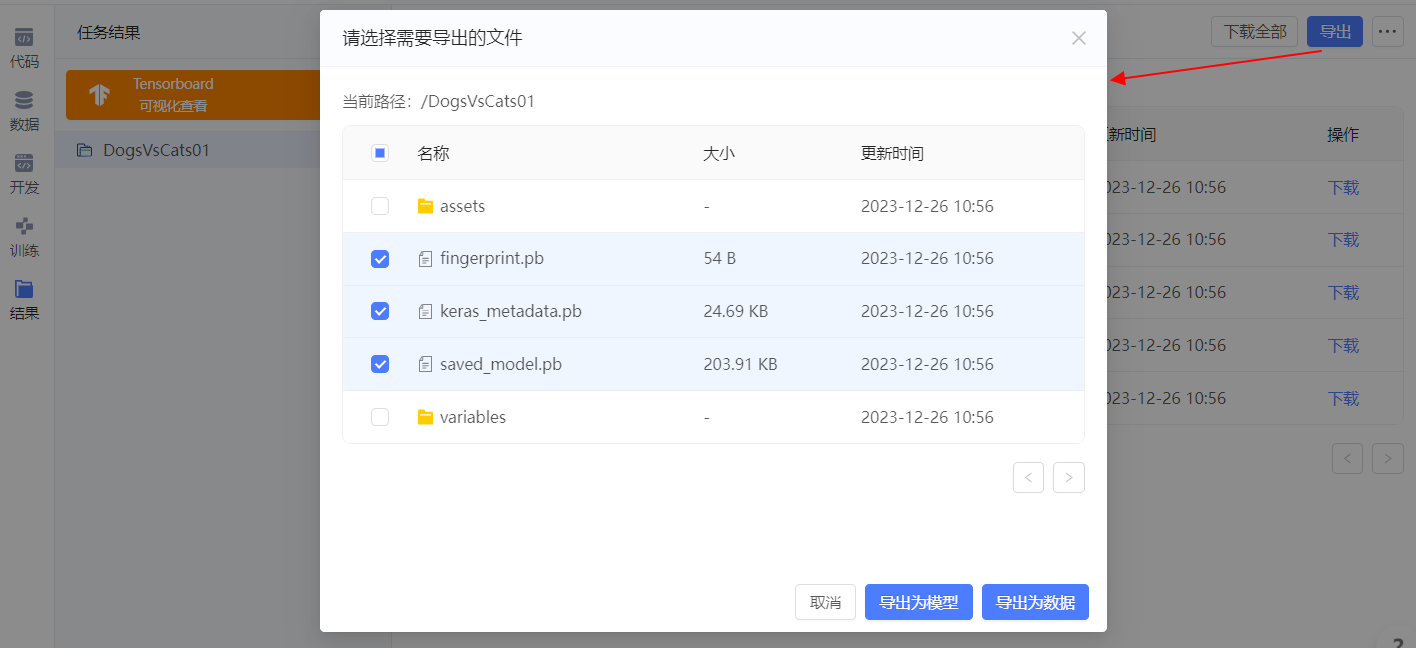Click the Tensorboard logo icon
The image size is (1416, 648).
pos(99,95)
